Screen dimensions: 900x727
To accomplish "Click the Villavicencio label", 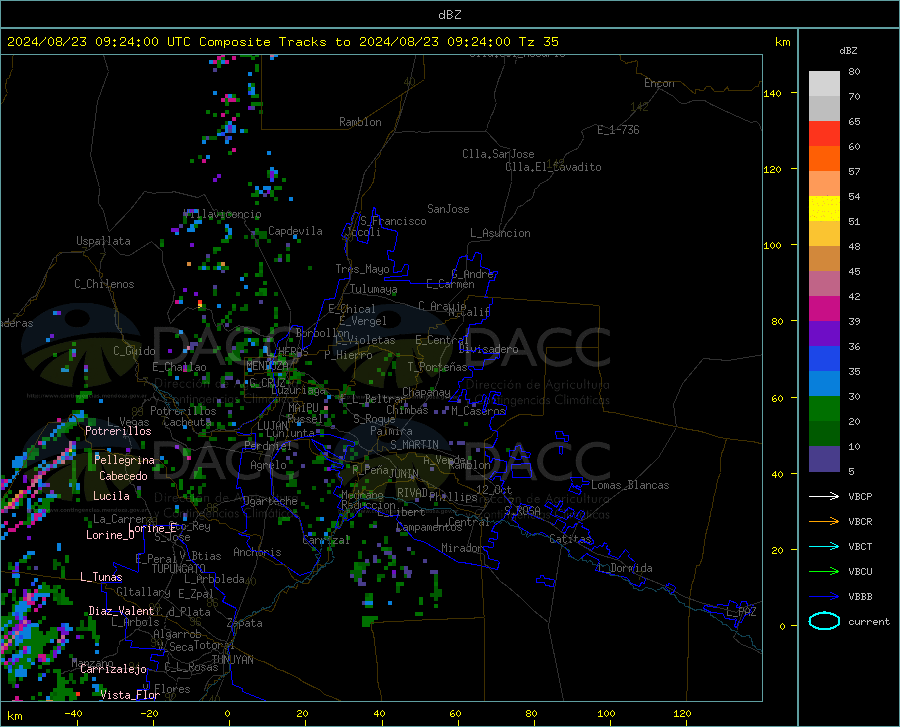I will [x=222, y=214].
